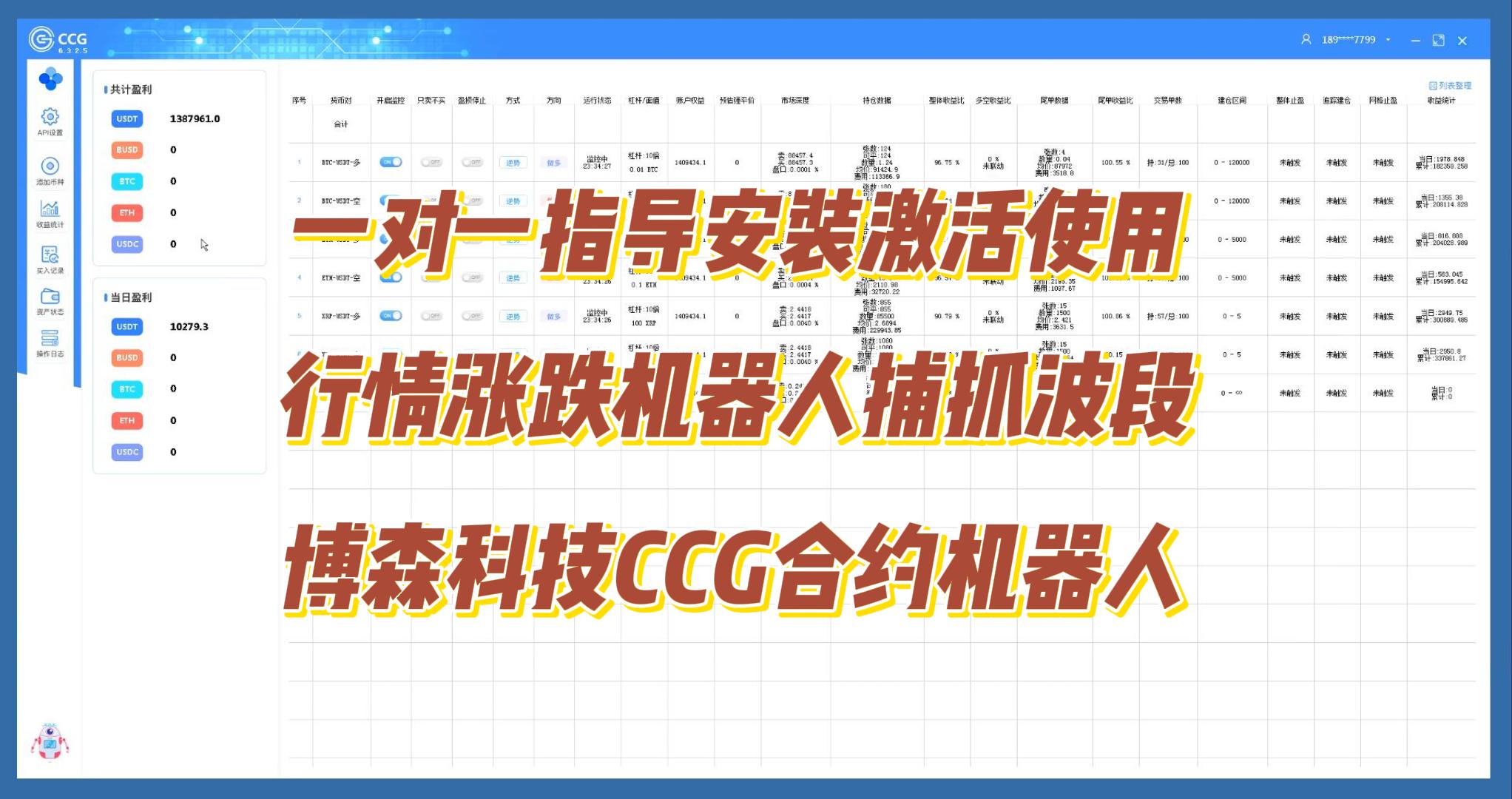
Task: Select the BTC-USDT-空 row name
Action: tap(341, 201)
